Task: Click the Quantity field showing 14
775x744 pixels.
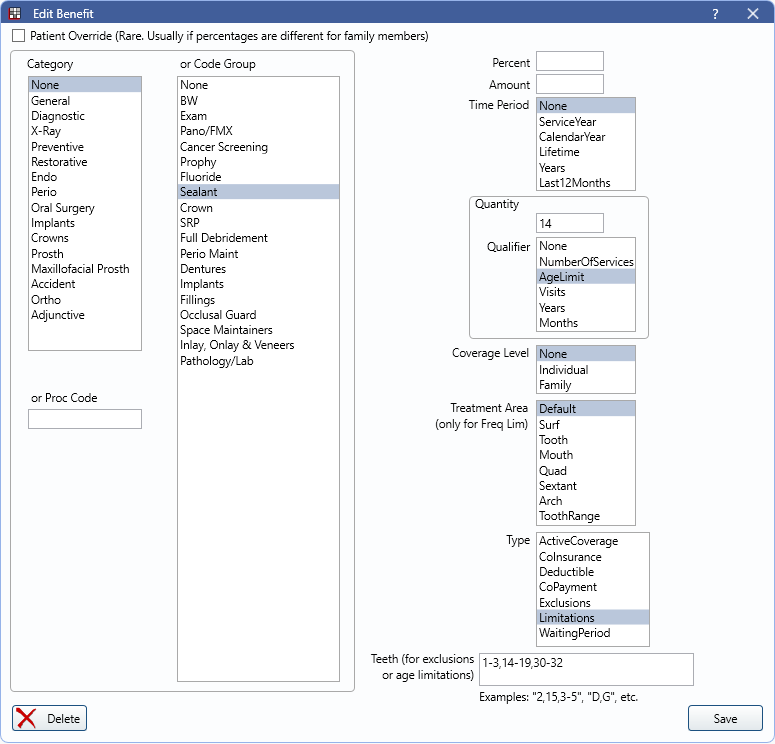Action: pos(569,223)
